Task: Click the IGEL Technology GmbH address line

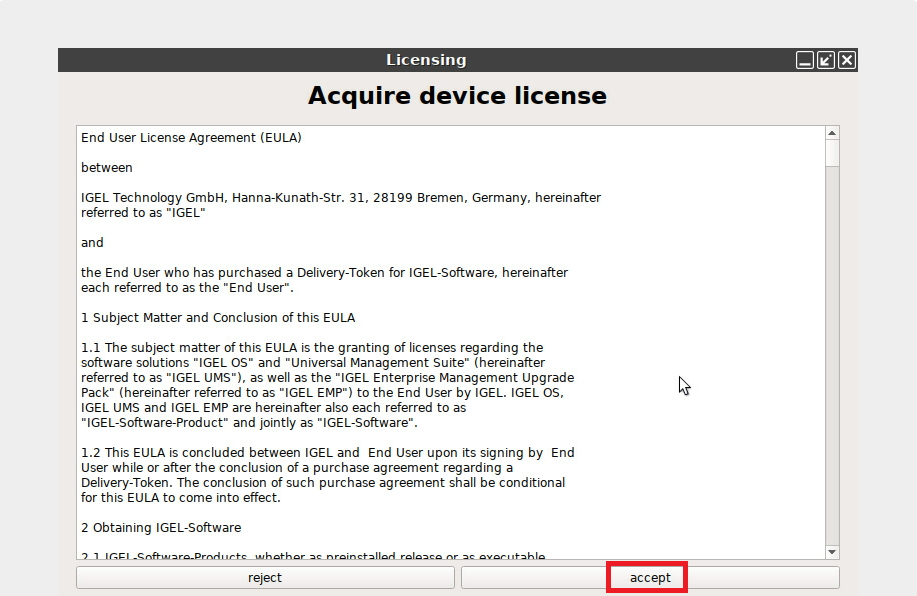Action: tap(341, 198)
